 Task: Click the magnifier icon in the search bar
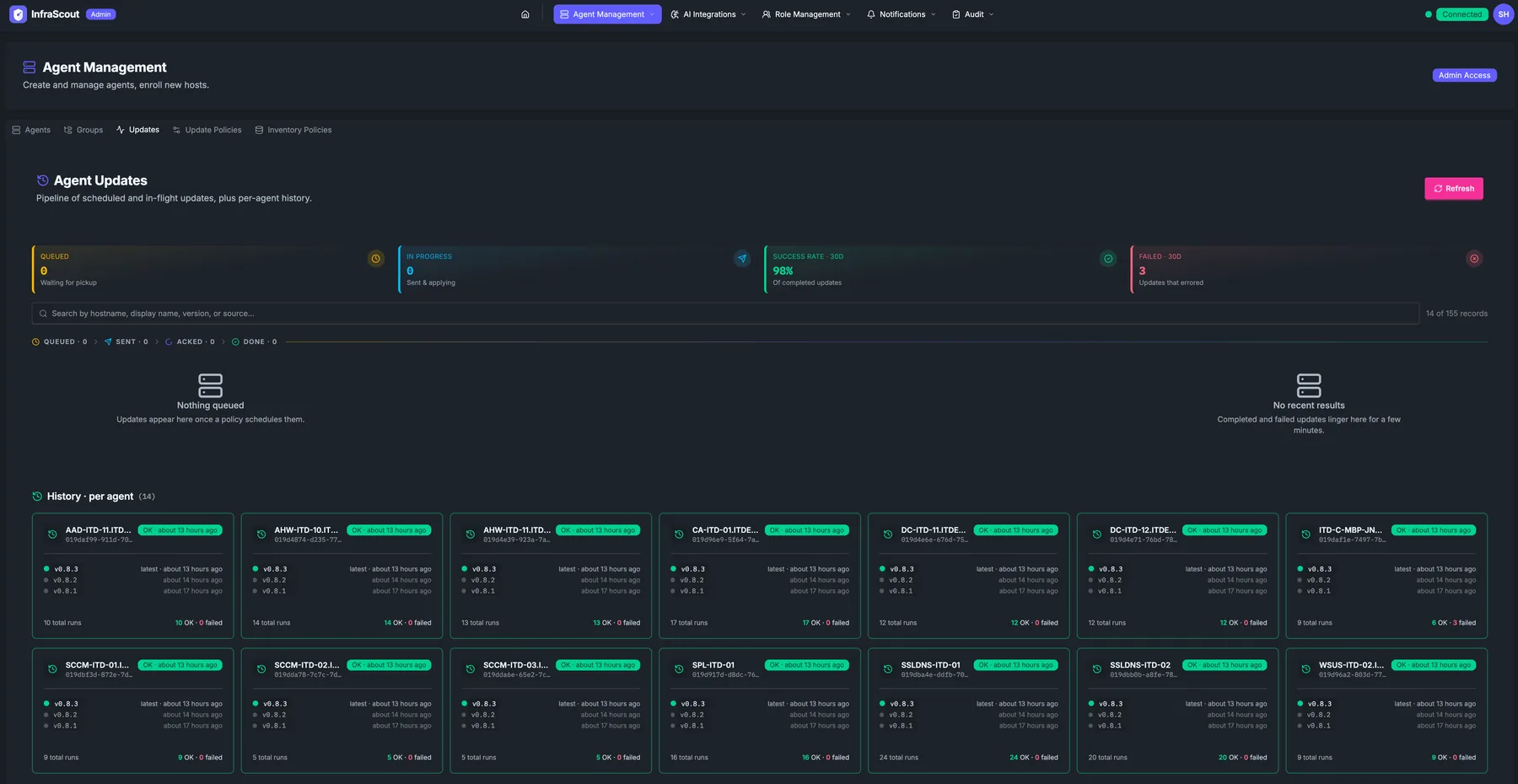[43, 314]
